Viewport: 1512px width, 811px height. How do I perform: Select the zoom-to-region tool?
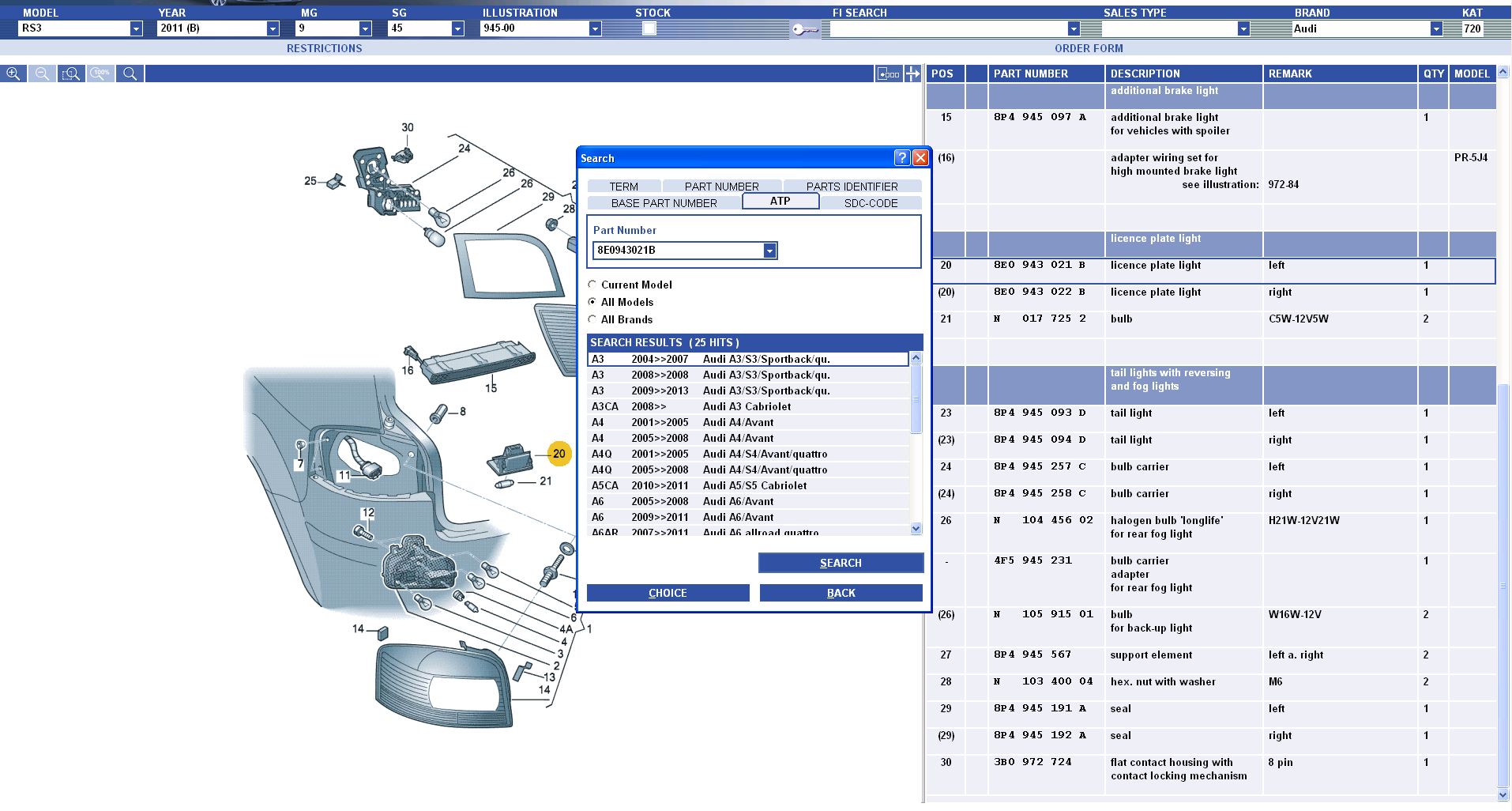click(71, 74)
